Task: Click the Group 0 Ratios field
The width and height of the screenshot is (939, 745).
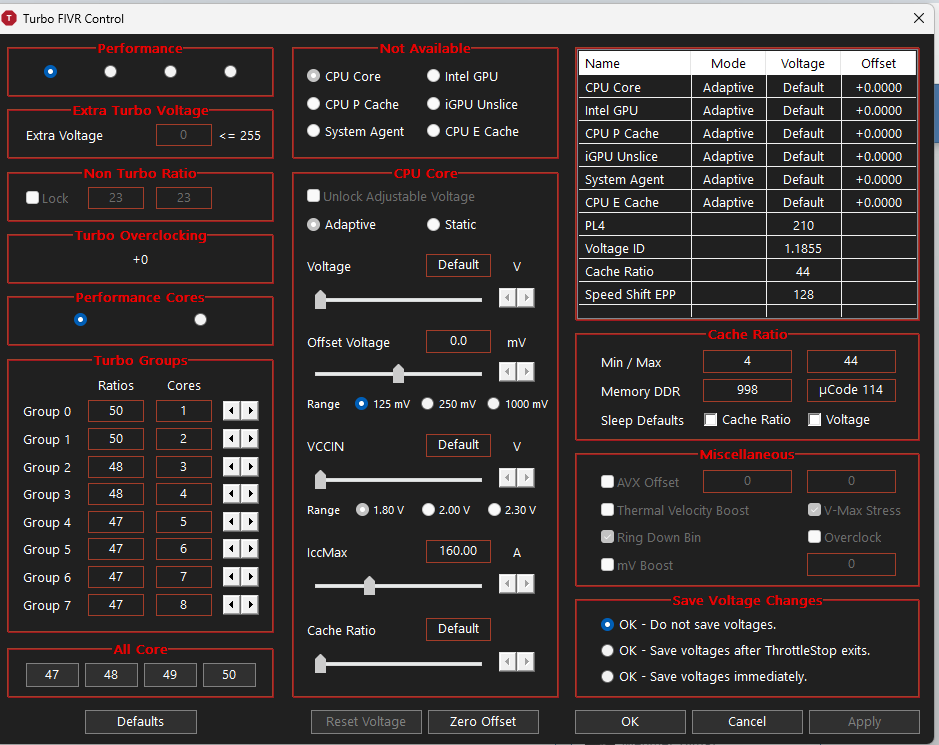Action: (x=116, y=411)
